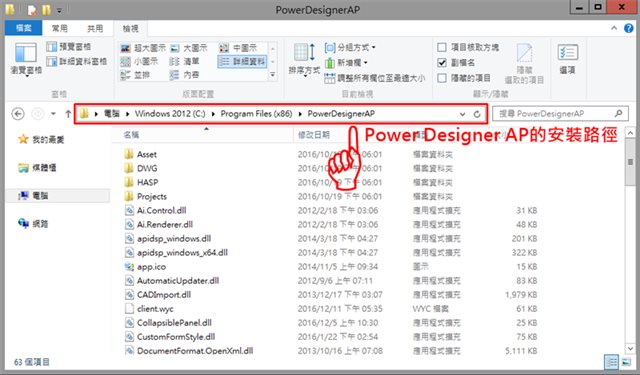Click the search magnifier icon
This screenshot has width=640, height=375.
tap(619, 113)
